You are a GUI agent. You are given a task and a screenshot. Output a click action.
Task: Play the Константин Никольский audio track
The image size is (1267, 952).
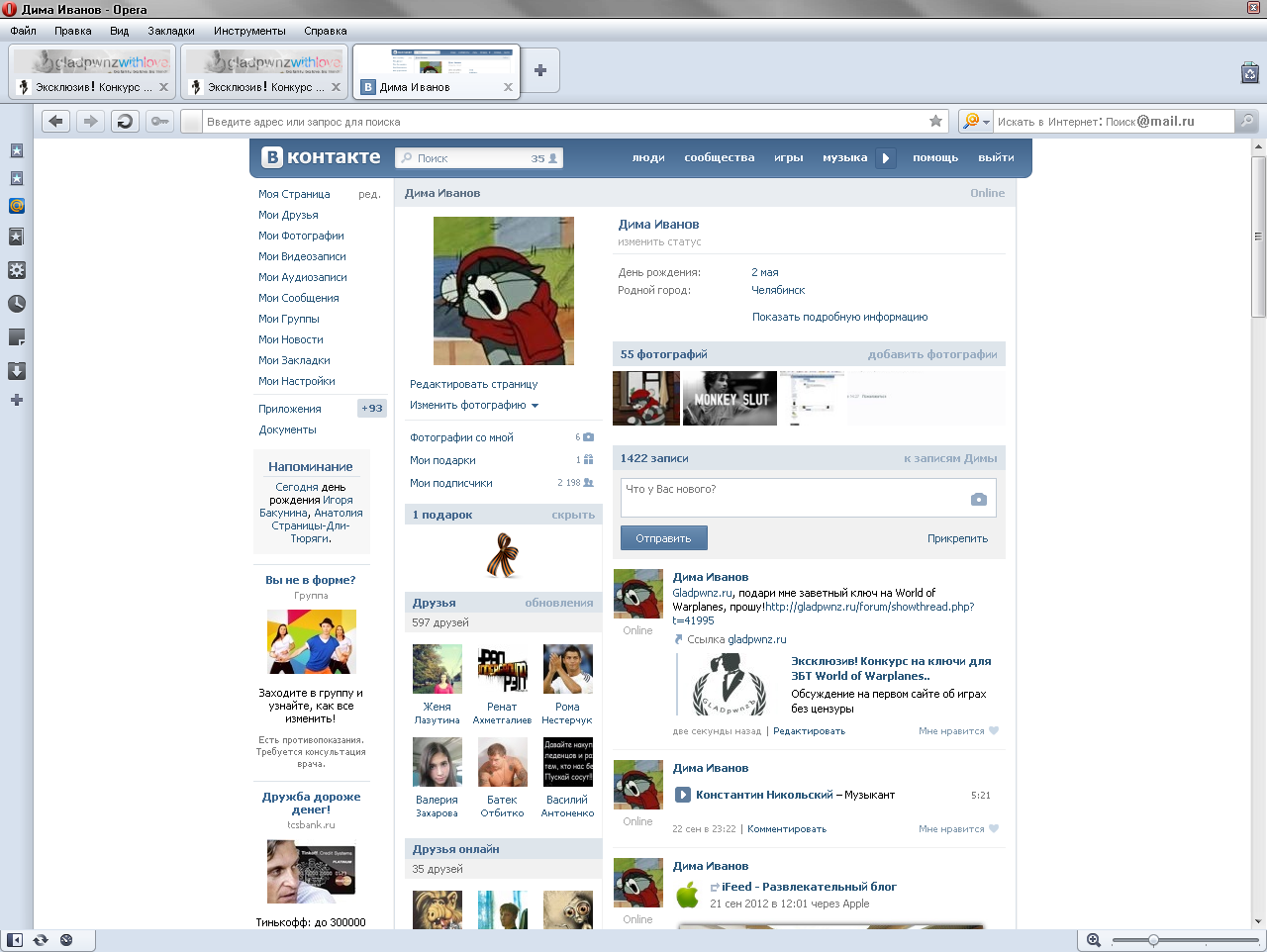point(682,795)
